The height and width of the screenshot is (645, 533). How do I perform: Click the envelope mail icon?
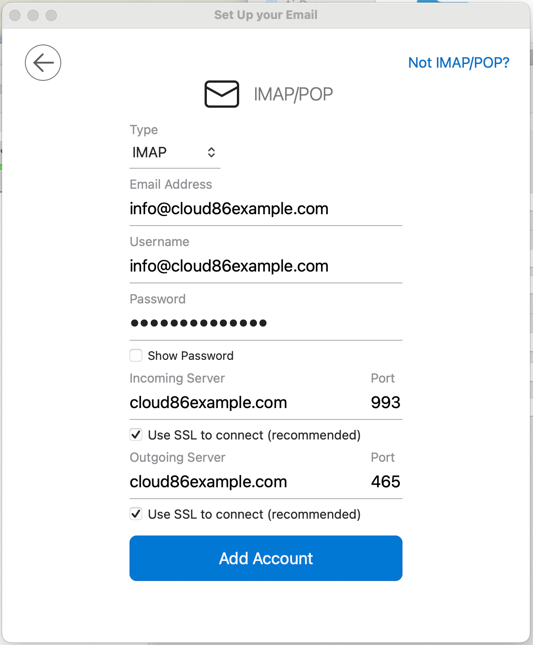tap(222, 94)
